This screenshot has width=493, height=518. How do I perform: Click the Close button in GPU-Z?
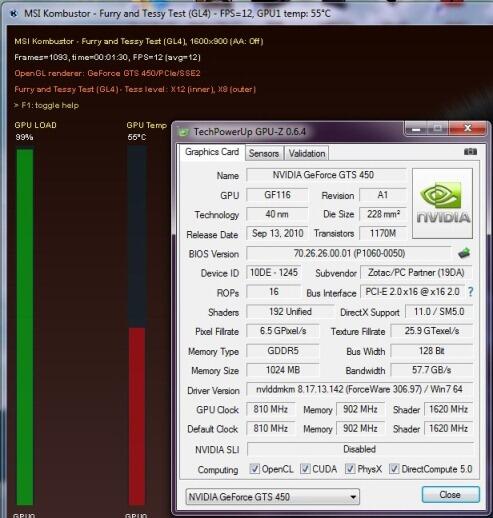pyautogui.click(x=450, y=494)
